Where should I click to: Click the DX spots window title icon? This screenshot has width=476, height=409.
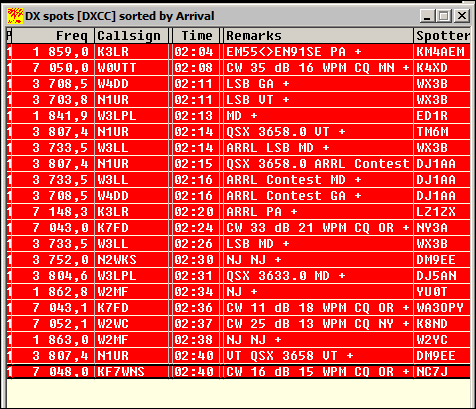15,16
